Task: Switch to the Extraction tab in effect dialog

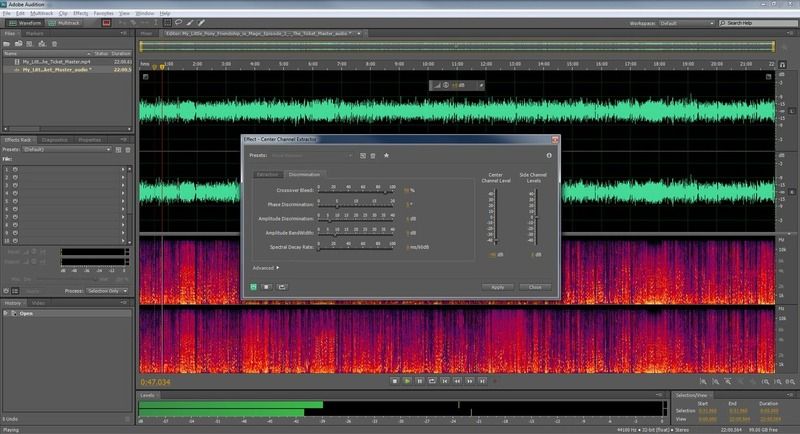Action: point(267,174)
